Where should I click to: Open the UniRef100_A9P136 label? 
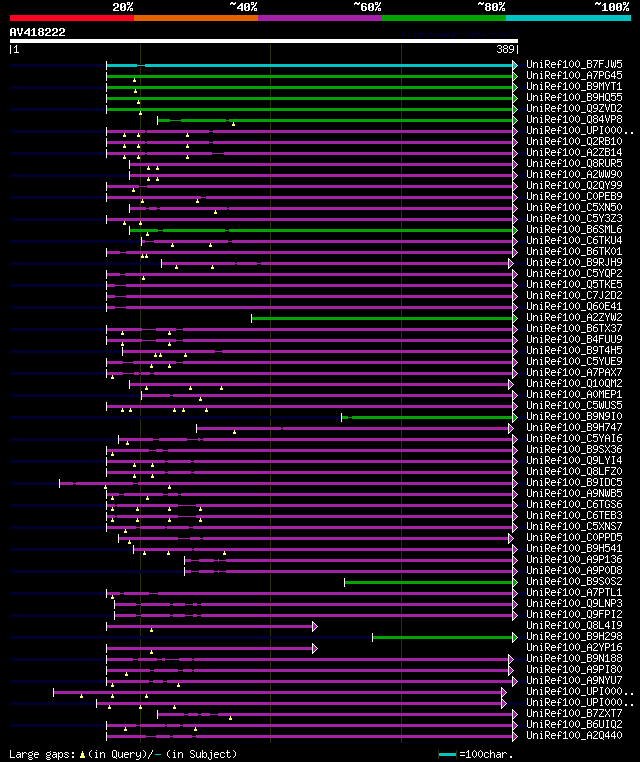574,559
